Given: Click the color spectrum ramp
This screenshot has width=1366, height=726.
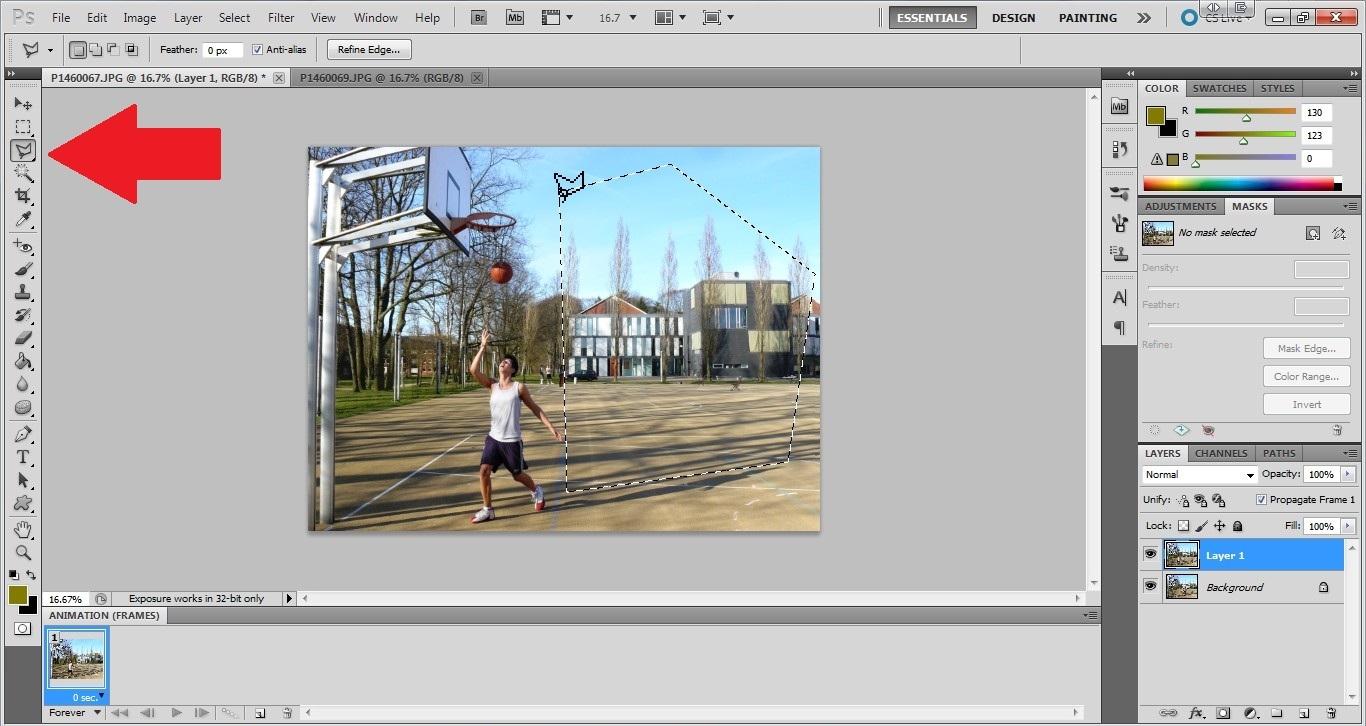Looking at the screenshot, I should 1238,183.
